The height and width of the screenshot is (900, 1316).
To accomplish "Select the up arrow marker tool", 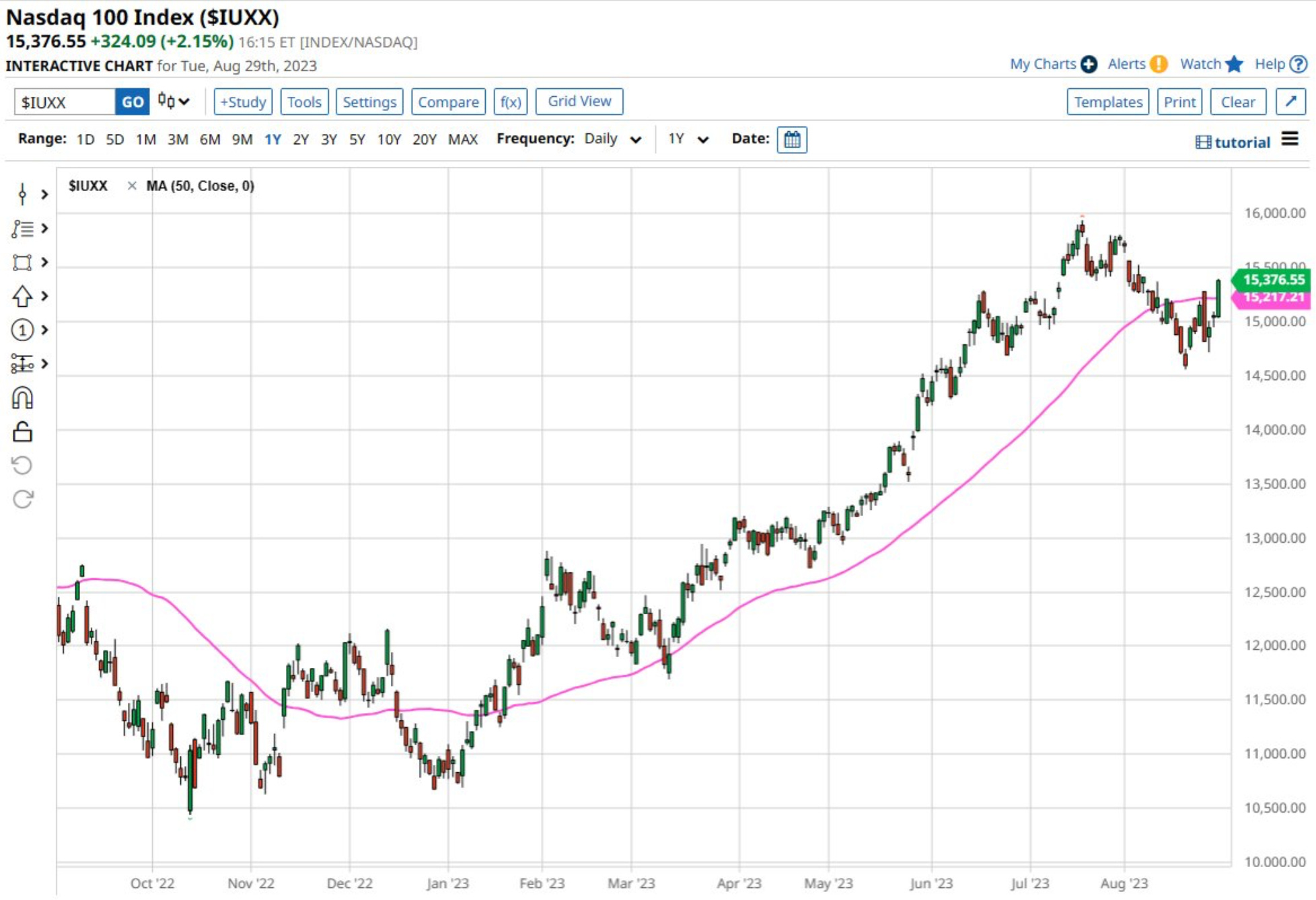I will tap(22, 296).
